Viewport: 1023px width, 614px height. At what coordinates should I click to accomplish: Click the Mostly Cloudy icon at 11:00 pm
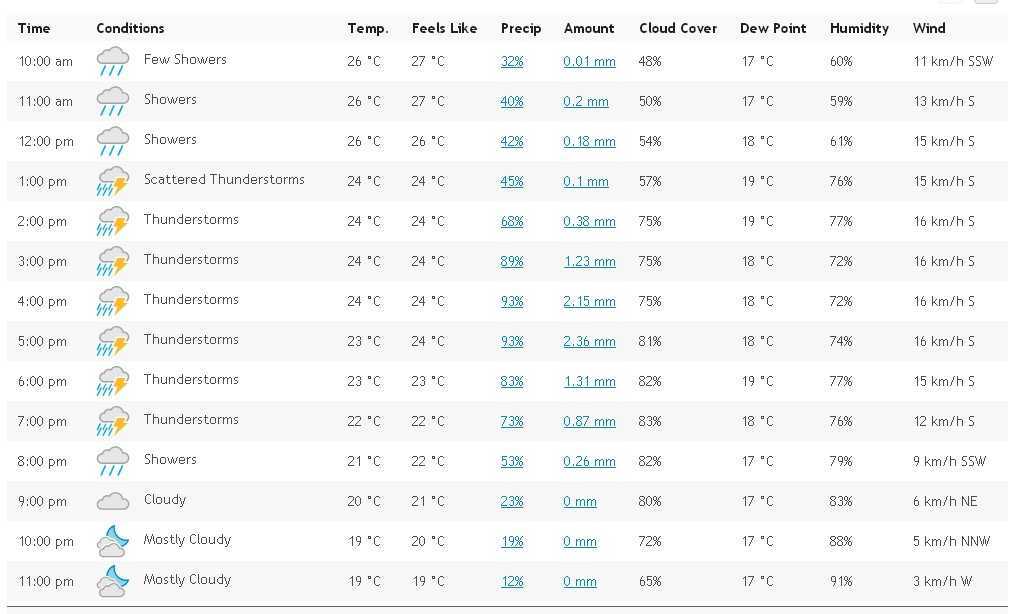[x=112, y=581]
